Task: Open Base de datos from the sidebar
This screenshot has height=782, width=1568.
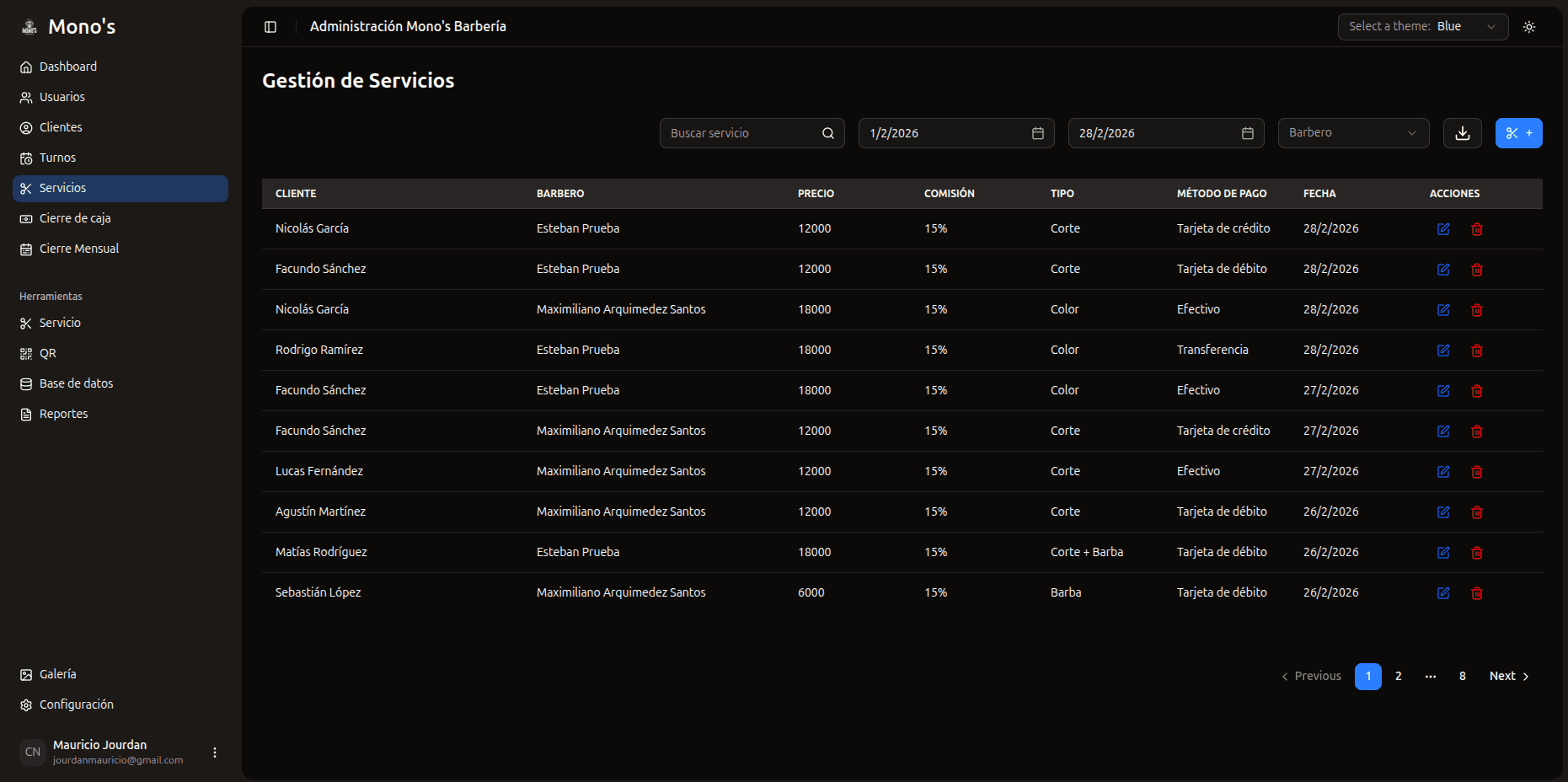Action: click(x=76, y=383)
